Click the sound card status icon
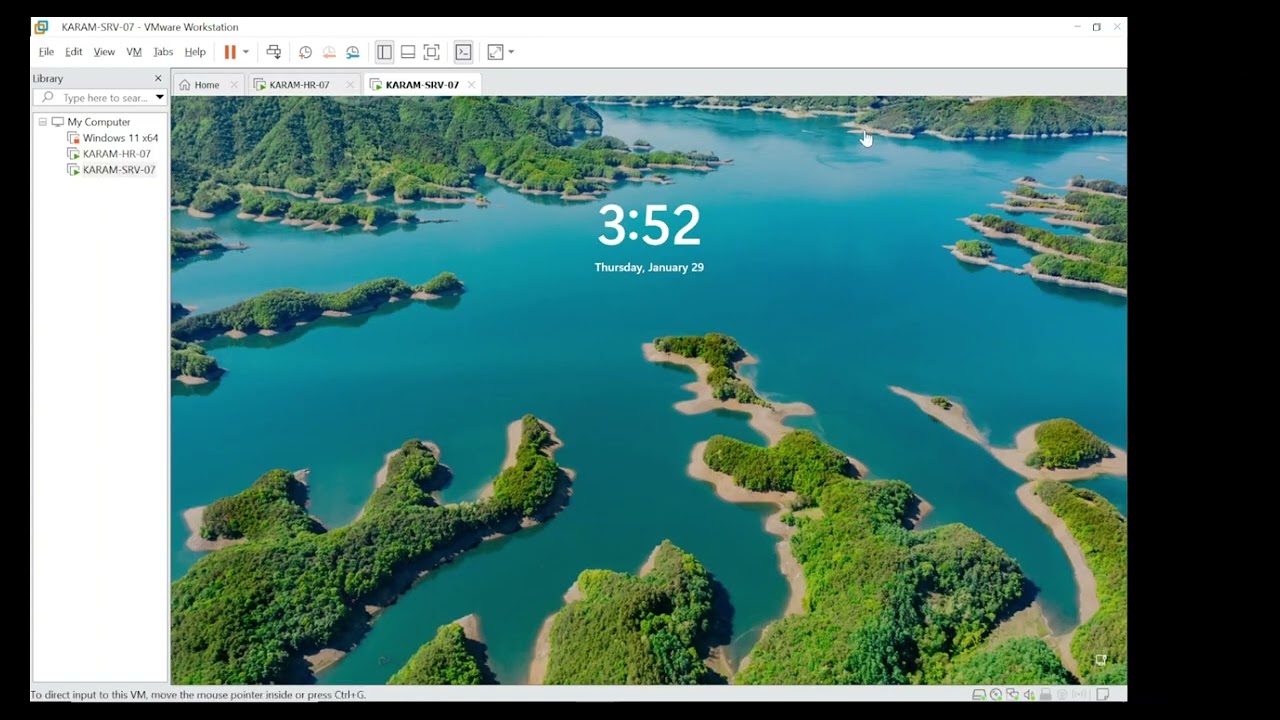Viewport: 1280px width, 720px height. [x=1030, y=694]
